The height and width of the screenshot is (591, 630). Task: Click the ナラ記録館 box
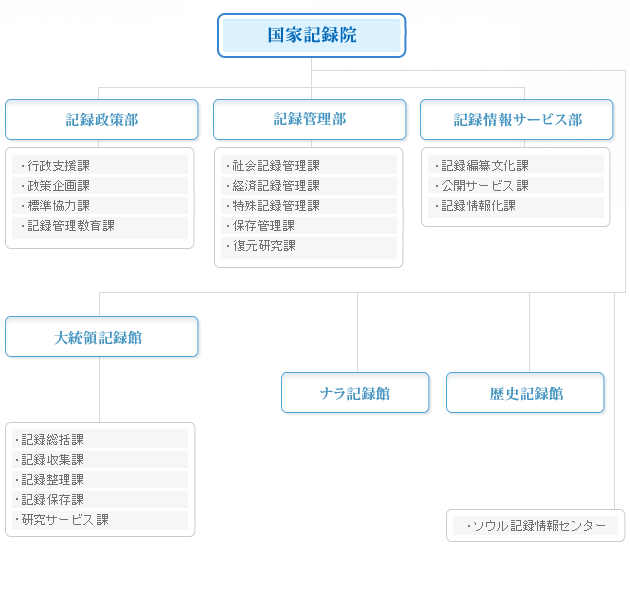pyautogui.click(x=355, y=393)
